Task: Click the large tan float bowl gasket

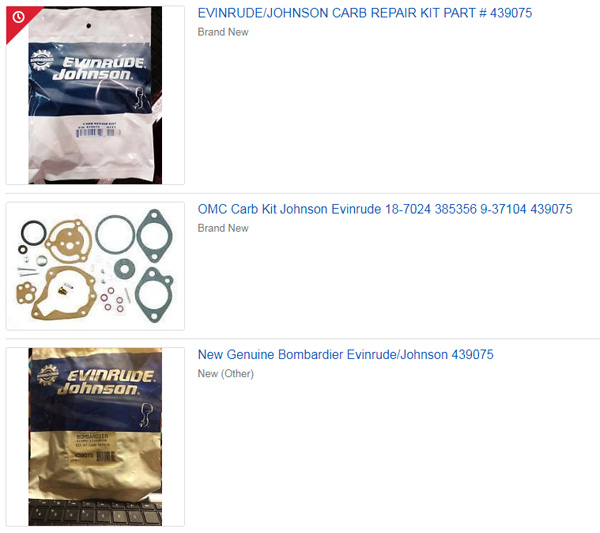Action: point(64,293)
